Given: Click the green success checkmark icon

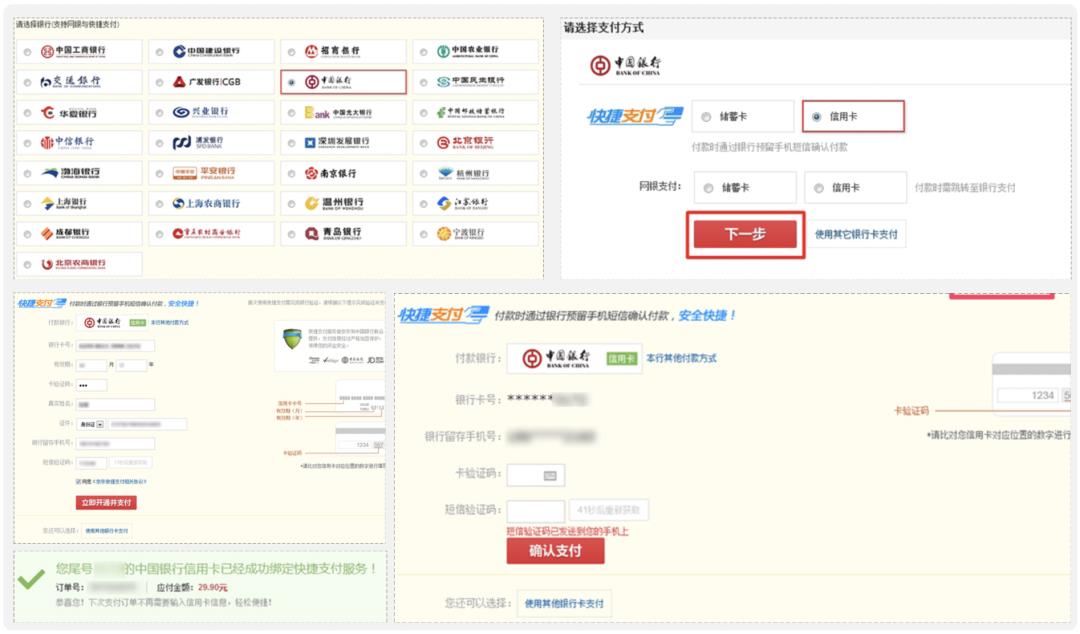Looking at the screenshot, I should [31, 580].
